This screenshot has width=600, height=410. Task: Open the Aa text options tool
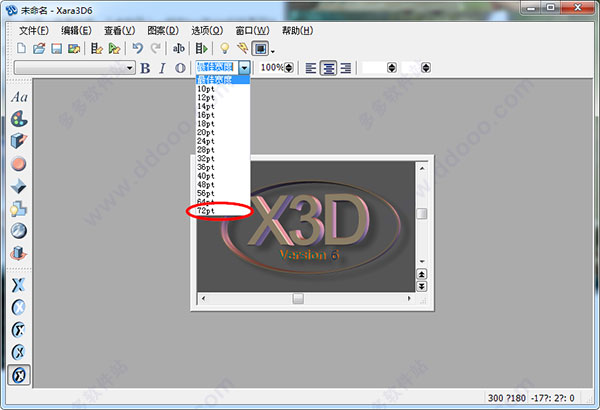[19, 97]
